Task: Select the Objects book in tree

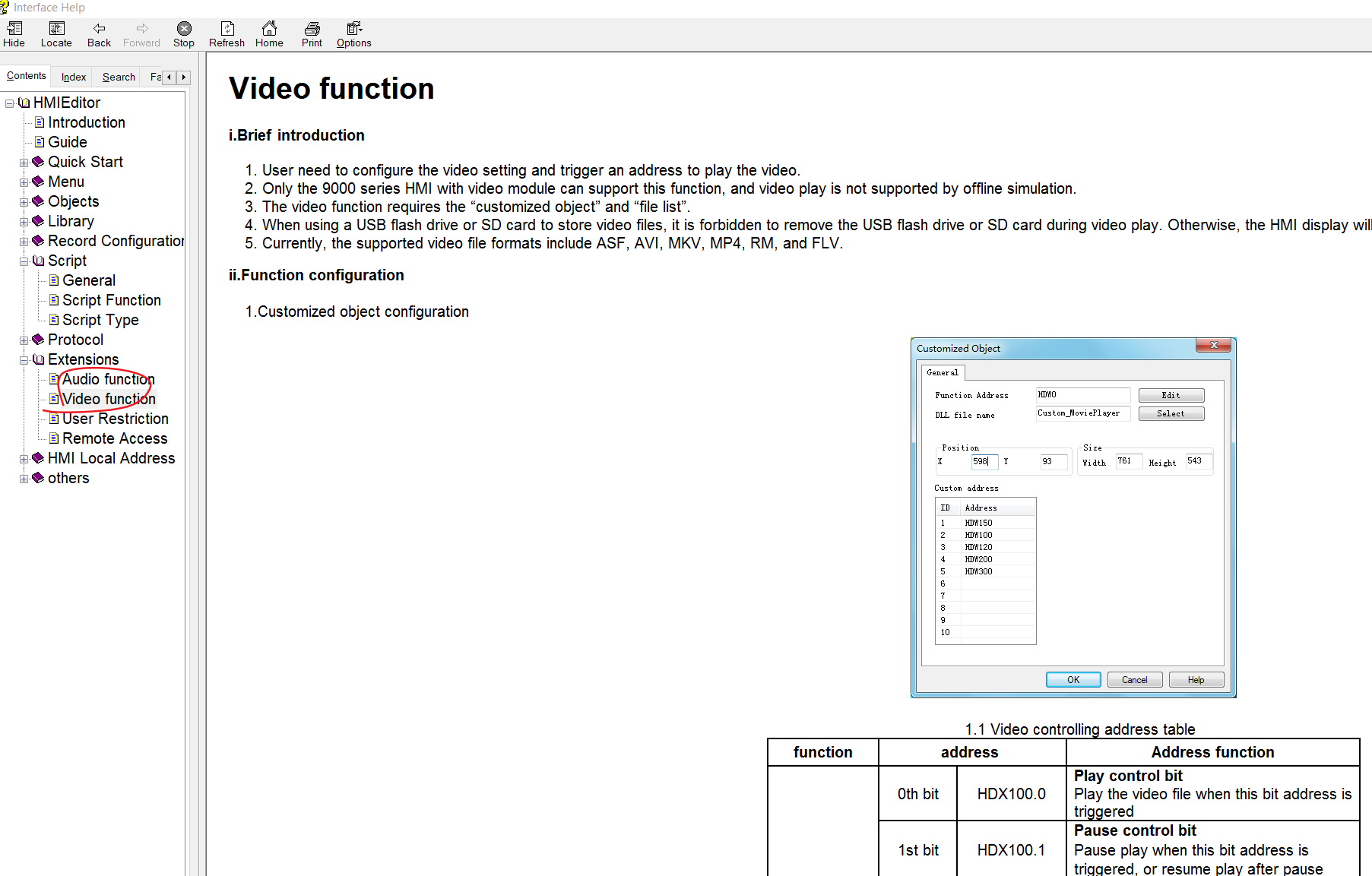Action: tap(73, 201)
